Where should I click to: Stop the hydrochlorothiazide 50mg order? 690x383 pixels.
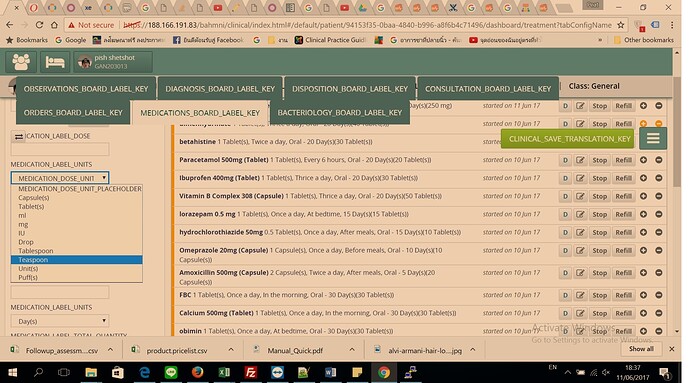pos(599,232)
